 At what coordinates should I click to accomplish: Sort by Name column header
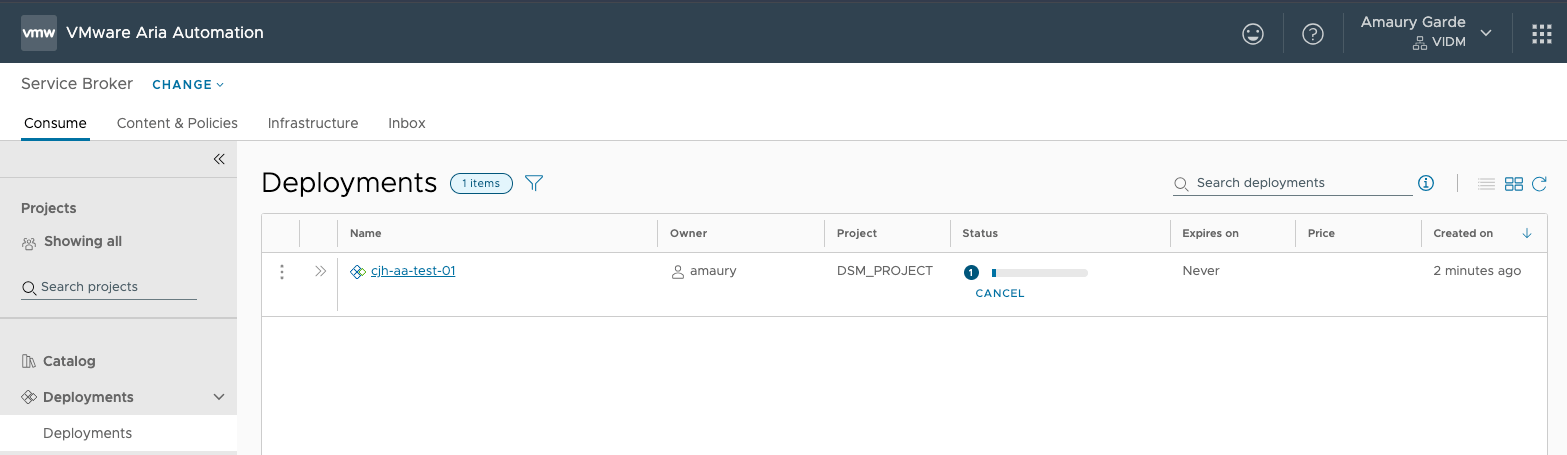(x=365, y=233)
